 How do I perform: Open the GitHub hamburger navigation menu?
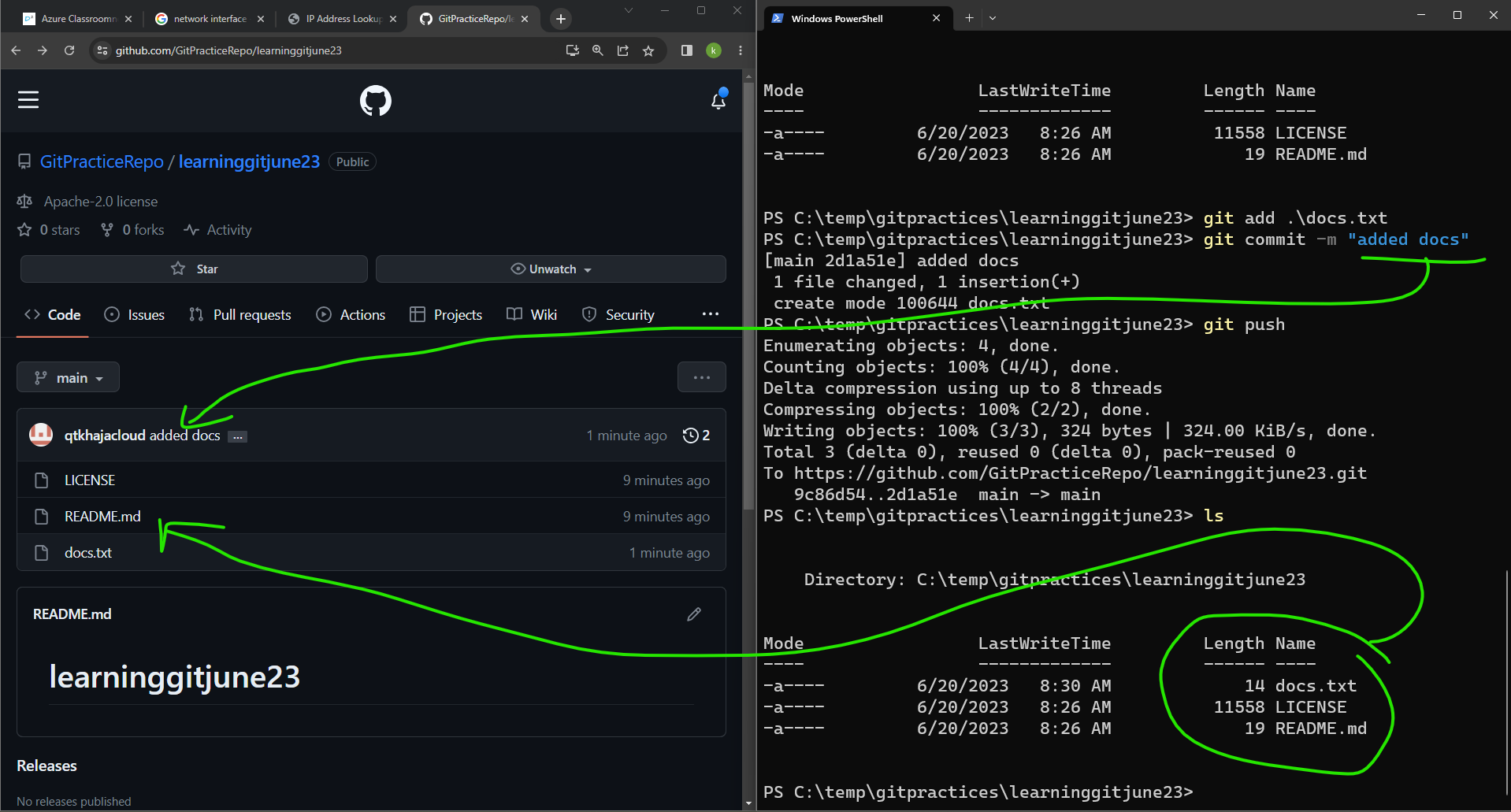point(28,100)
